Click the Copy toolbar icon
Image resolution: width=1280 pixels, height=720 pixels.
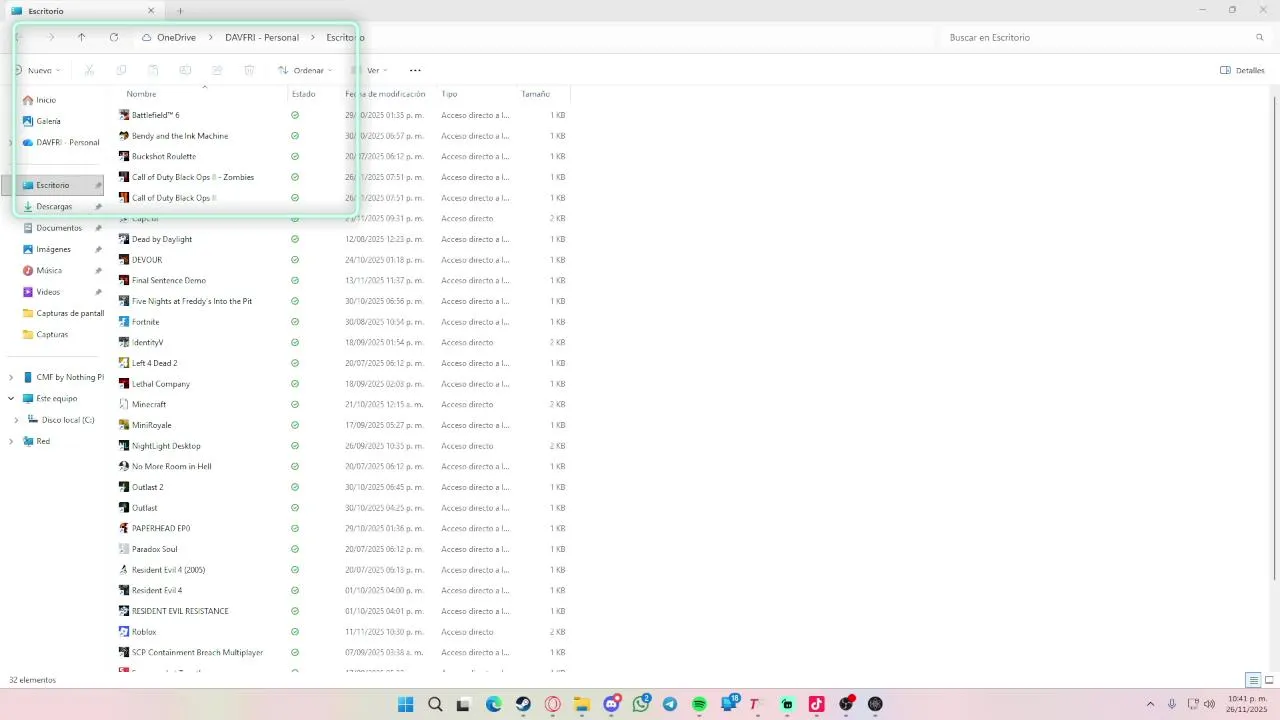(x=121, y=70)
